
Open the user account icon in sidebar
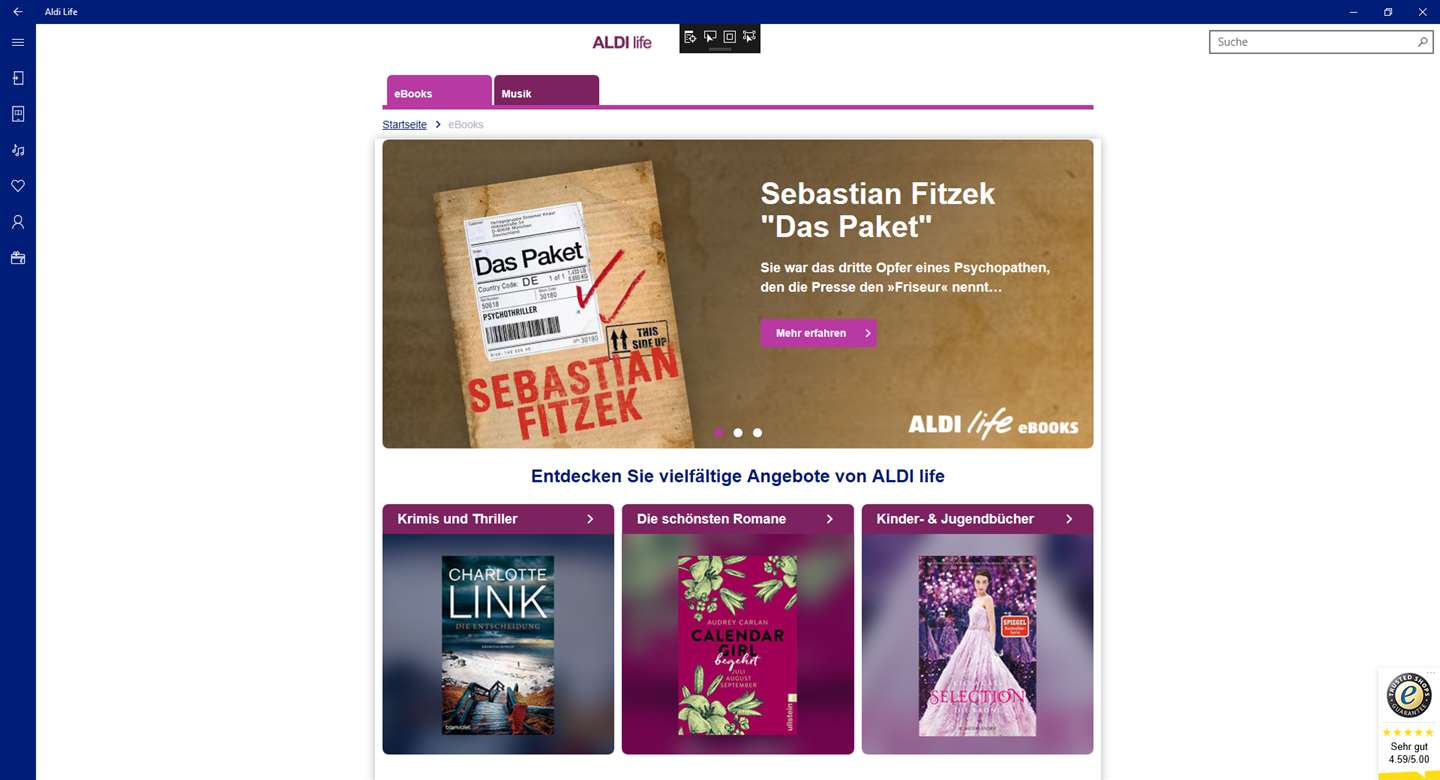tap(17, 222)
